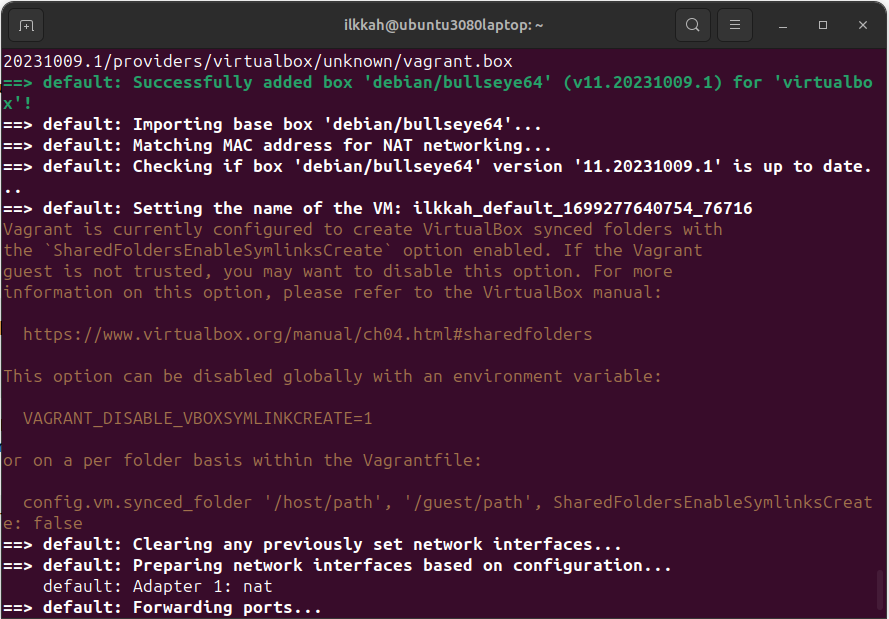Click the search icon in header bar
Viewport: 889px width, 619px height.
[x=692, y=24]
